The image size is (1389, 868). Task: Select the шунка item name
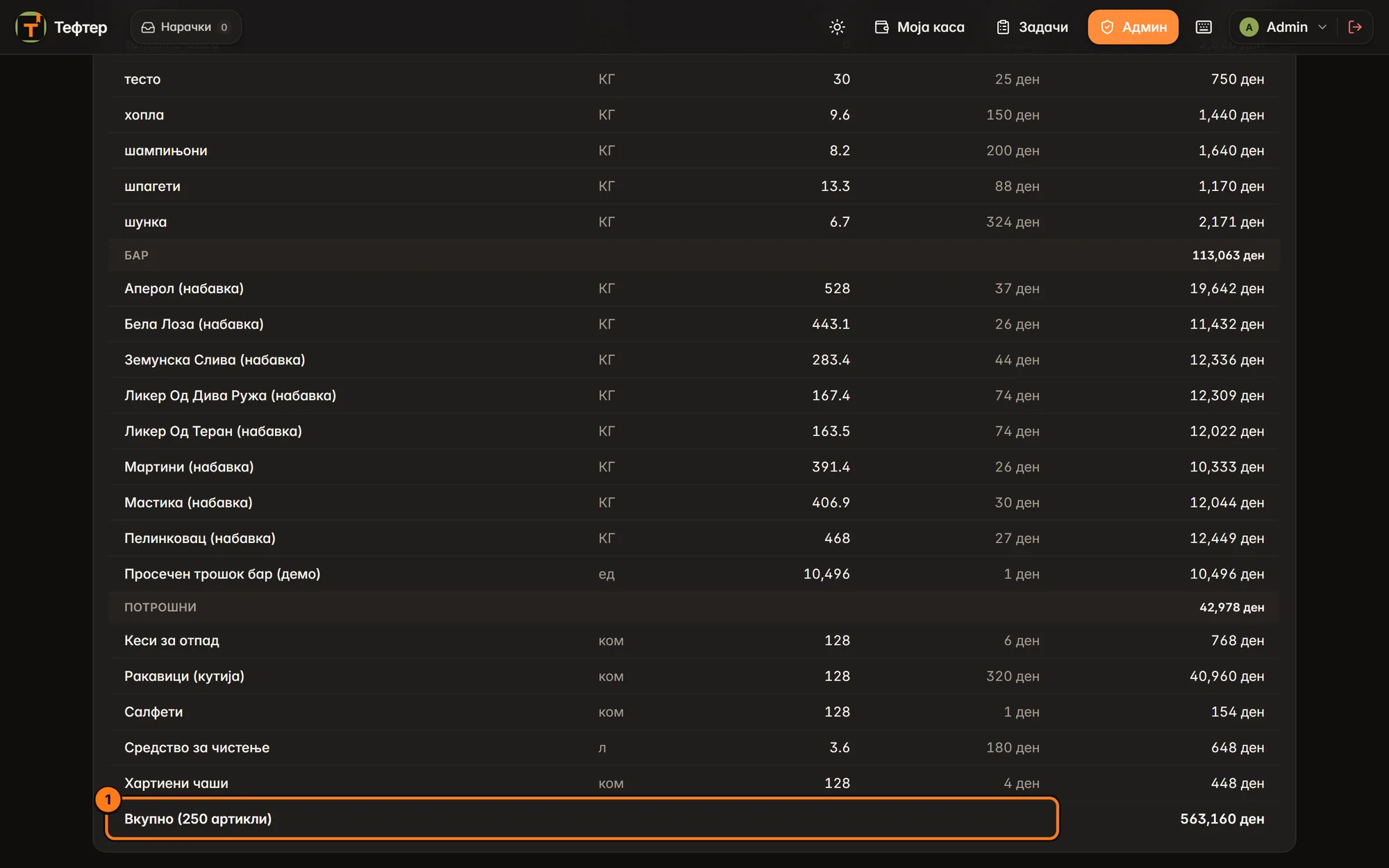point(145,222)
